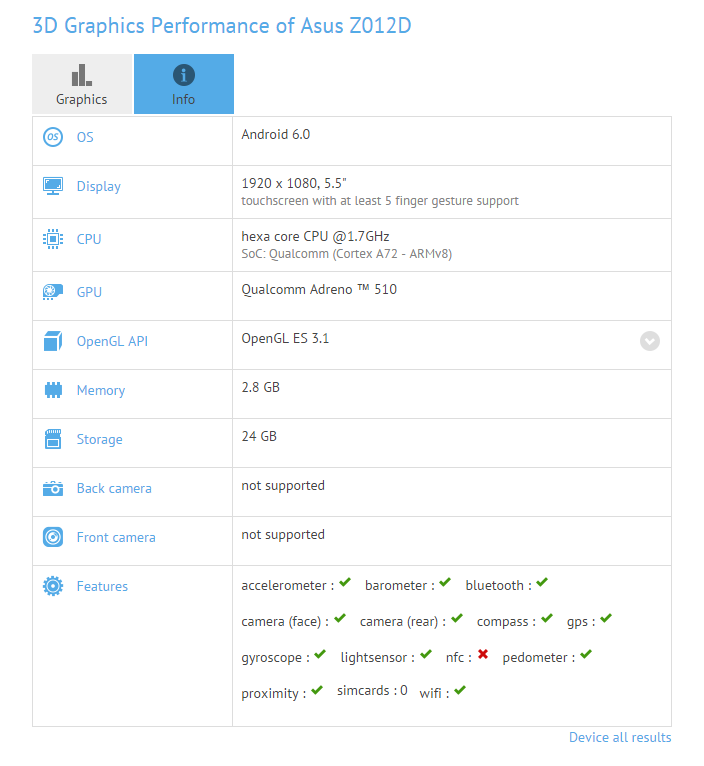704x766 pixels.
Task: Click the SoC: Qualcomm Cortex A72 text
Action: [x=346, y=254]
